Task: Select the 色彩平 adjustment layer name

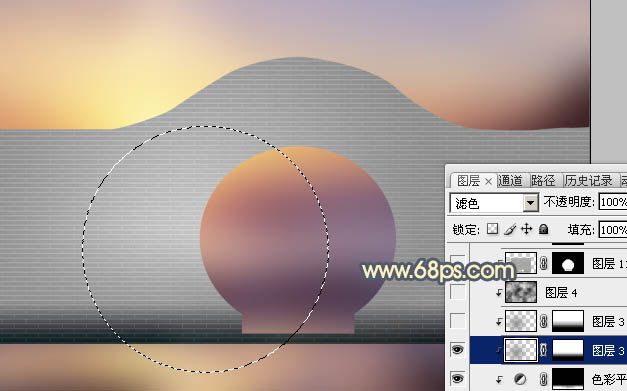Action: [609, 379]
